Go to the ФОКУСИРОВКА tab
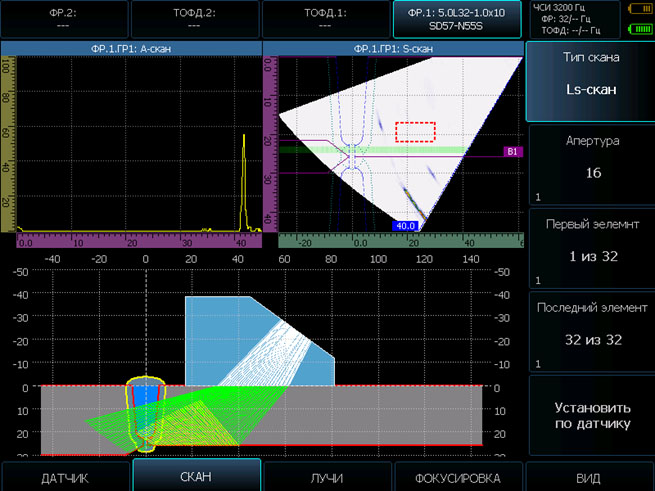The image size is (655, 491). tap(458, 476)
